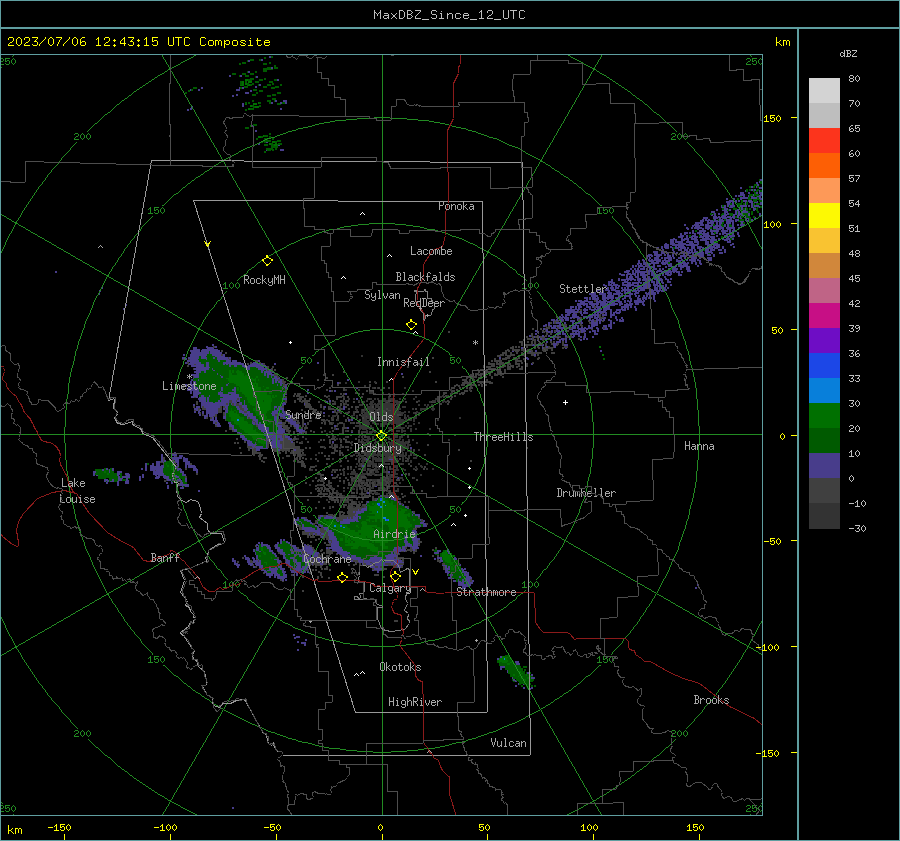This screenshot has height=841, width=900.
Task: Click the yellow diamond marker below Cochrane
Action: pos(342,578)
